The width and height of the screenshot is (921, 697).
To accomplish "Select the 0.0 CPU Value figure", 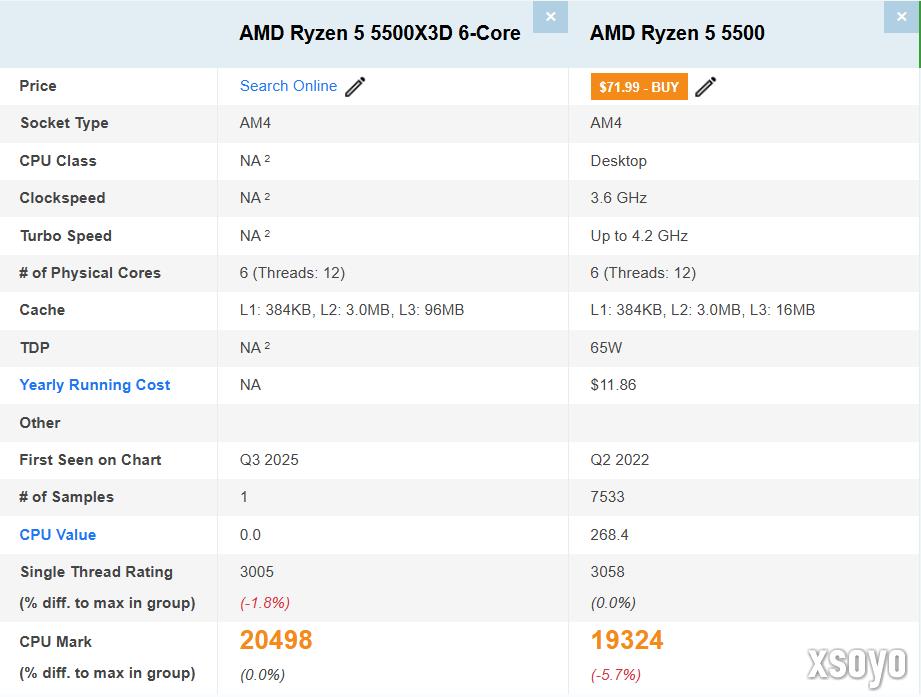I will (x=250, y=534).
